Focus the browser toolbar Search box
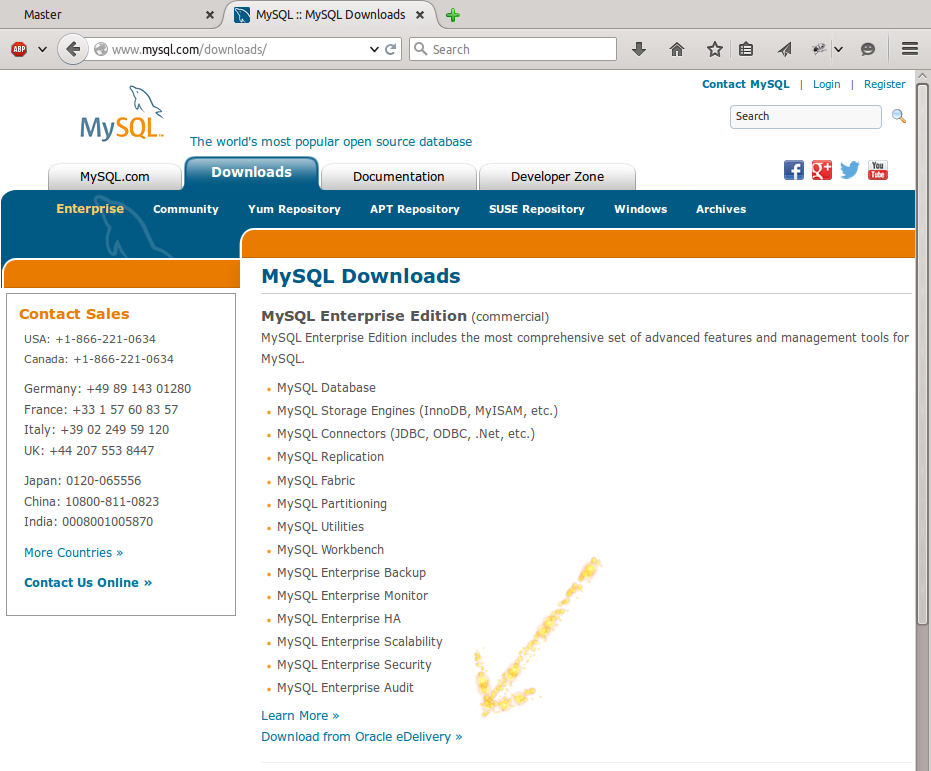Screen dimensions: 931x771 click(x=513, y=49)
